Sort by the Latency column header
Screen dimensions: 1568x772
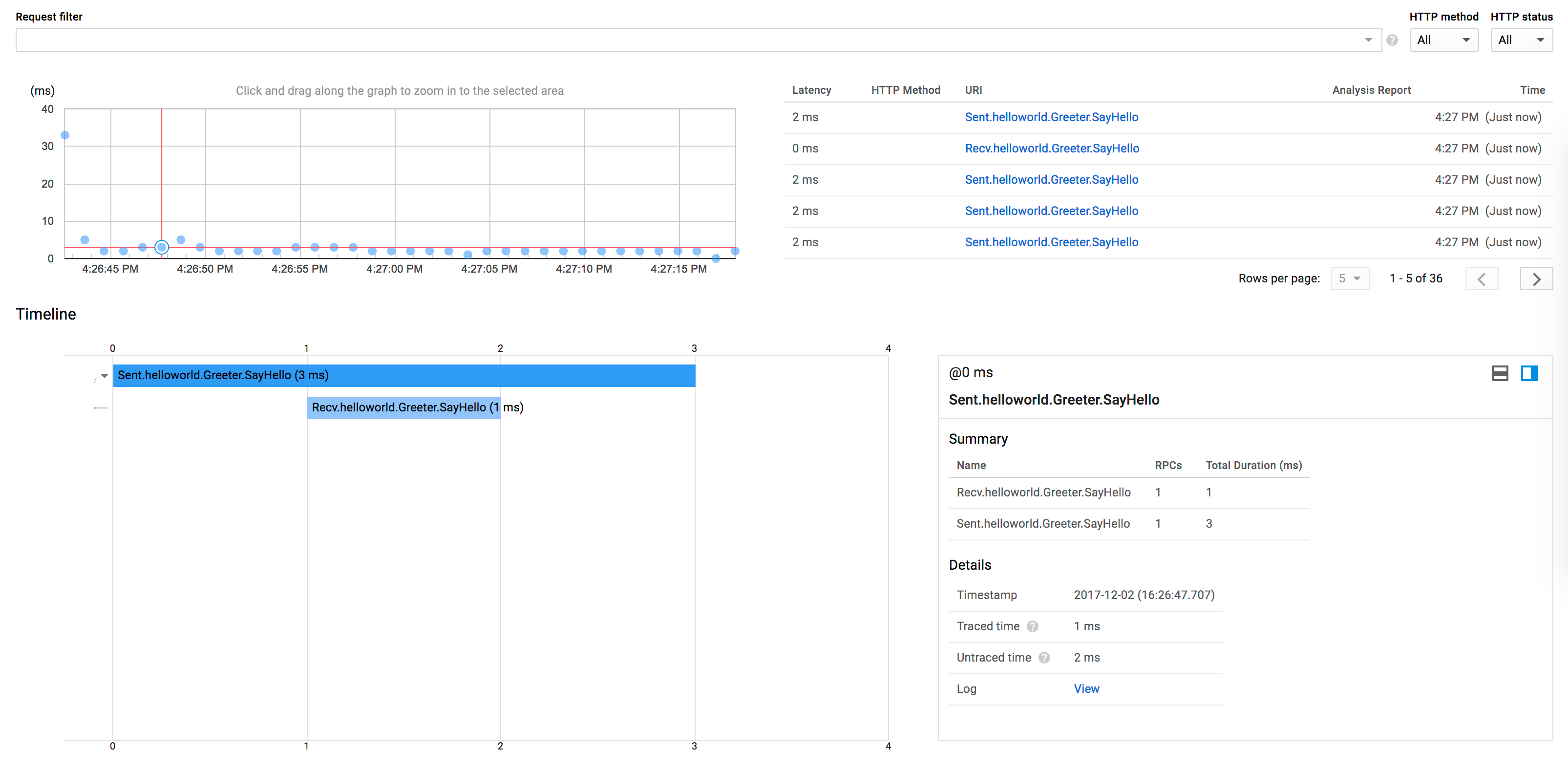[811, 90]
